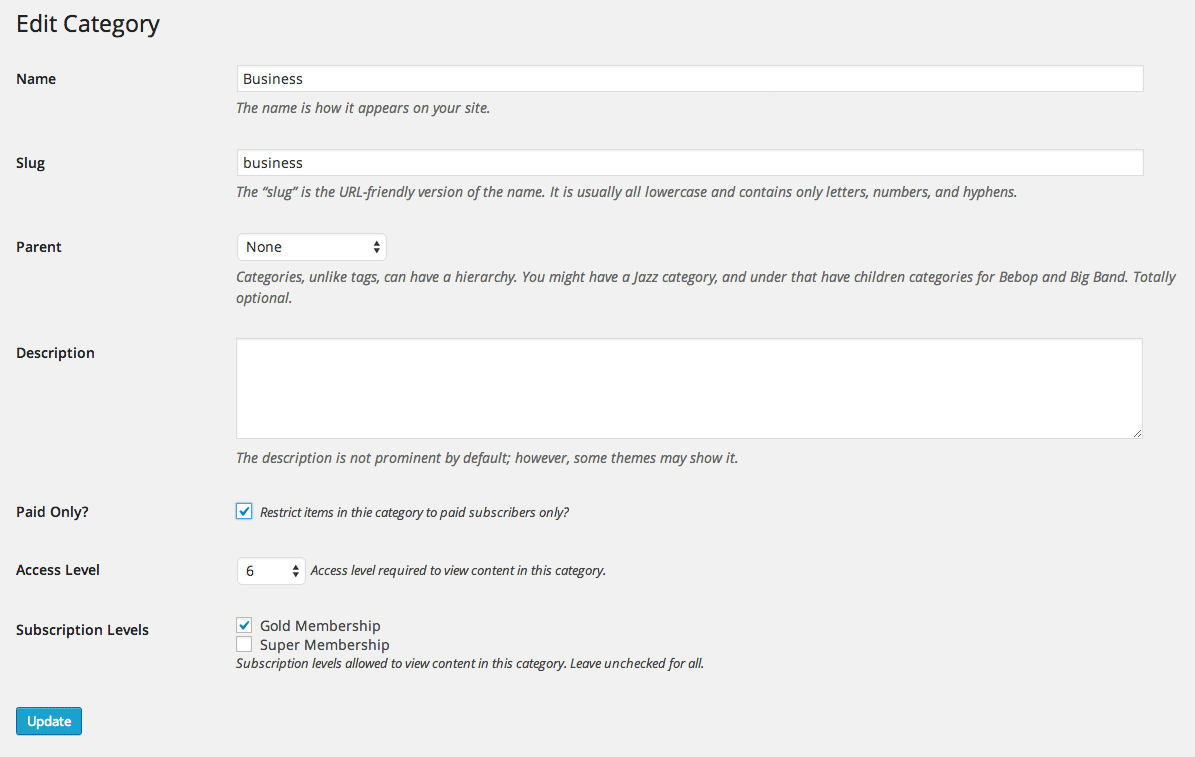The height and width of the screenshot is (757, 1195).
Task: Focus the Name input field
Action: click(x=690, y=79)
